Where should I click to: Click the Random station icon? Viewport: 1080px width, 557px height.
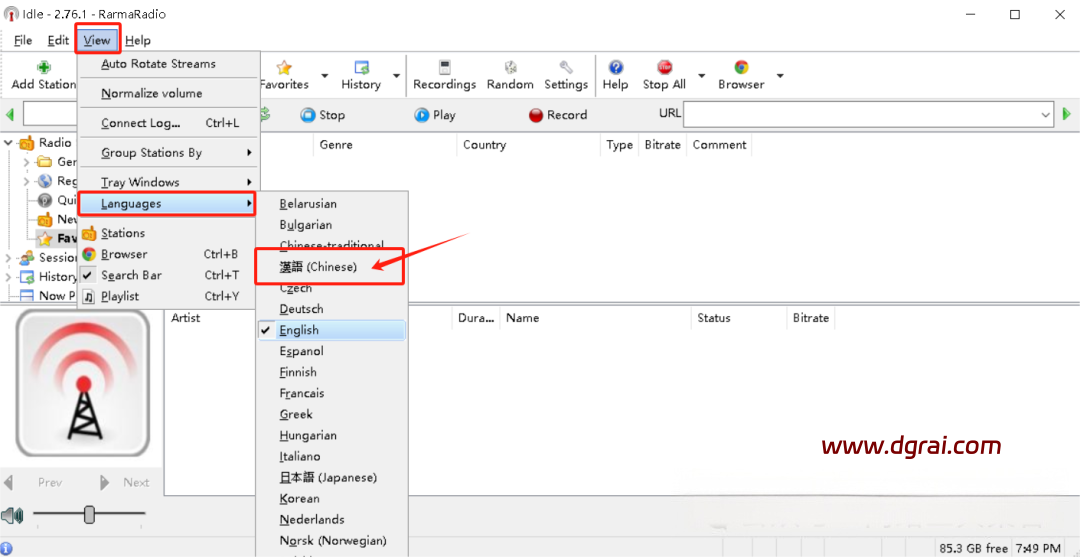510,68
